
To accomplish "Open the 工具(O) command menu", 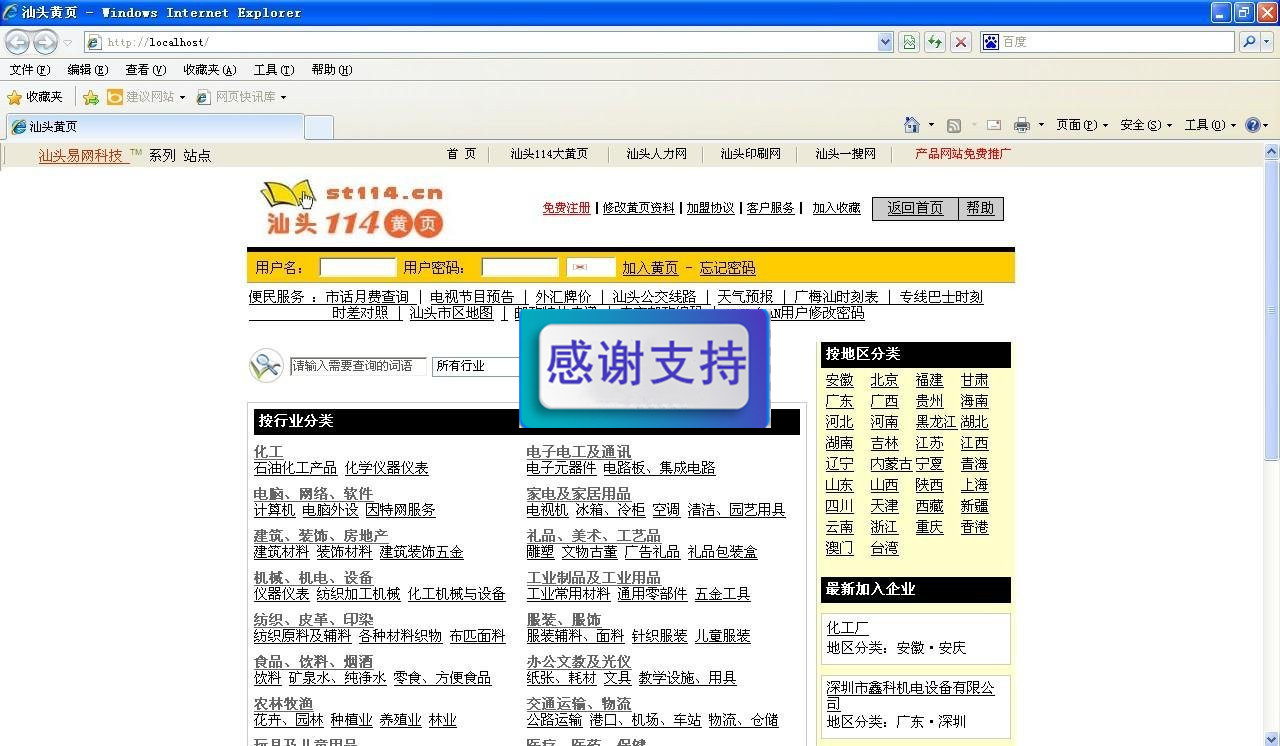I will pos(1210,125).
